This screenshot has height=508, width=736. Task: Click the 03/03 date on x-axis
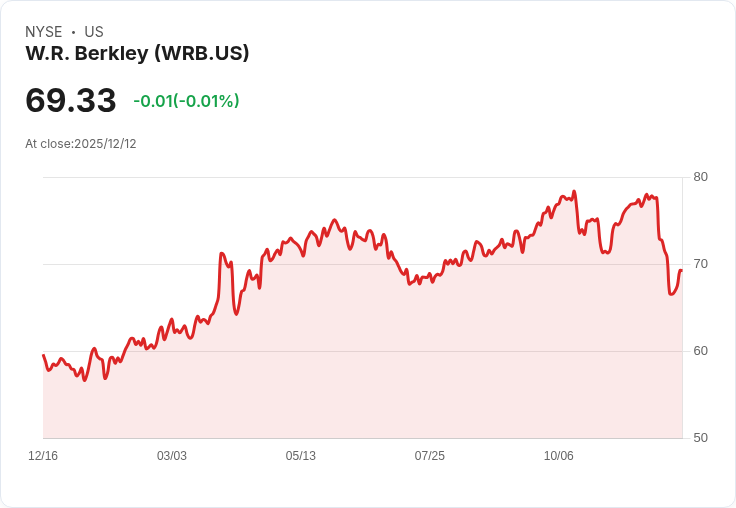172,455
